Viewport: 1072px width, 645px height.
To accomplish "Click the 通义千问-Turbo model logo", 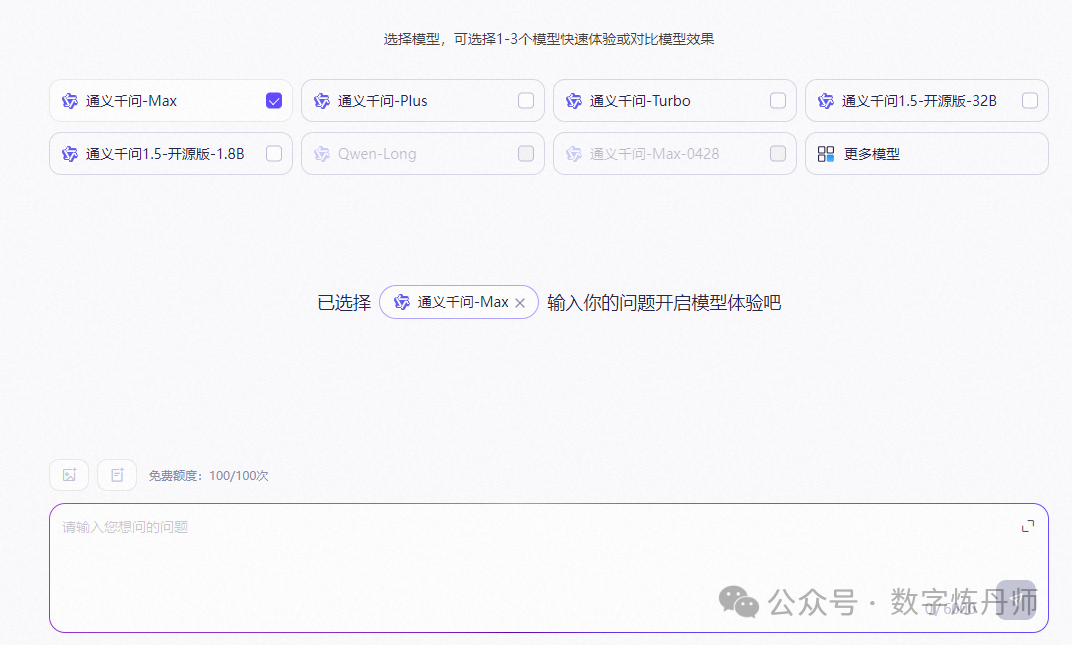I will tap(574, 101).
